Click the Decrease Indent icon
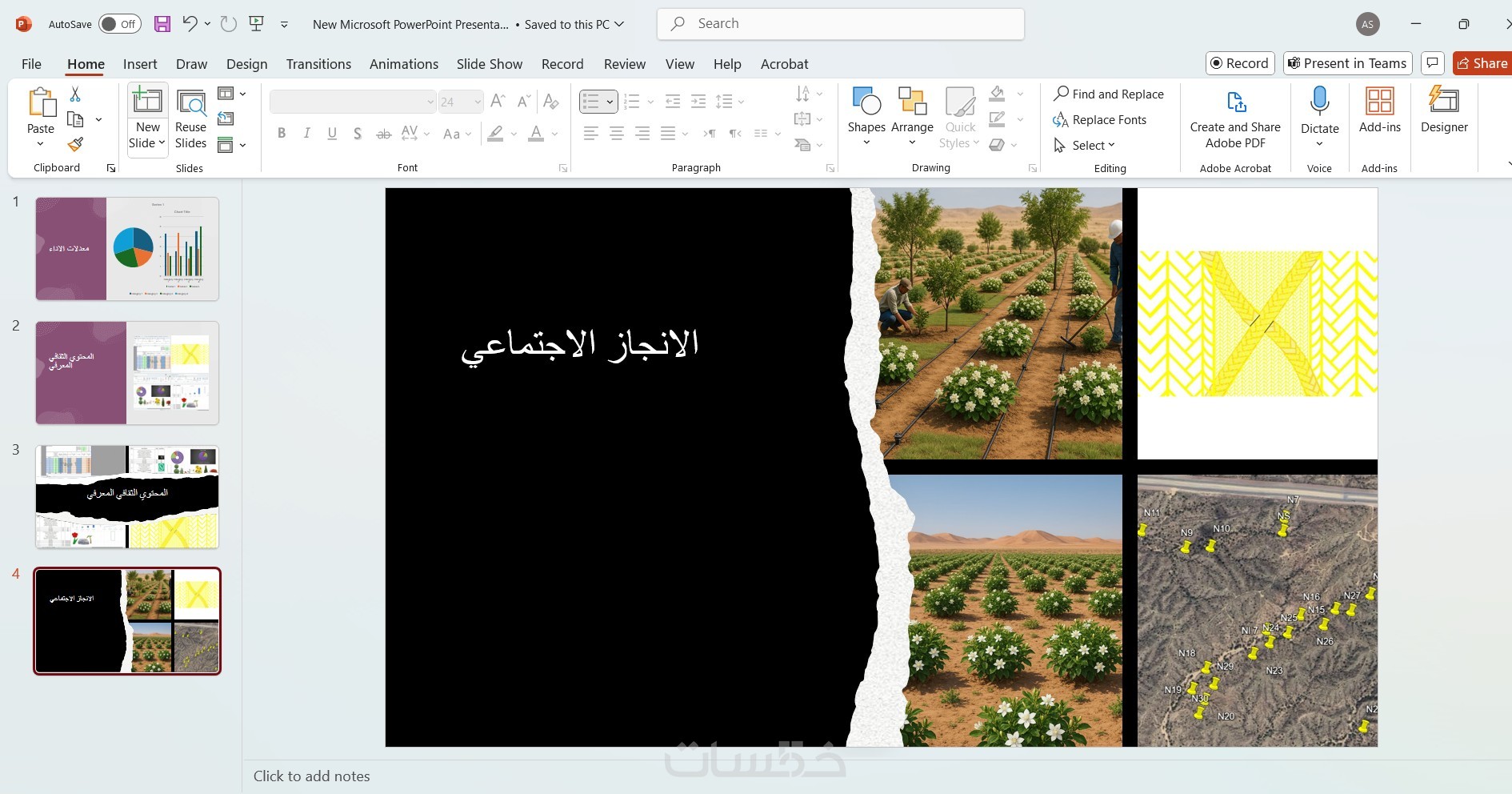The image size is (1512, 794). [x=673, y=102]
